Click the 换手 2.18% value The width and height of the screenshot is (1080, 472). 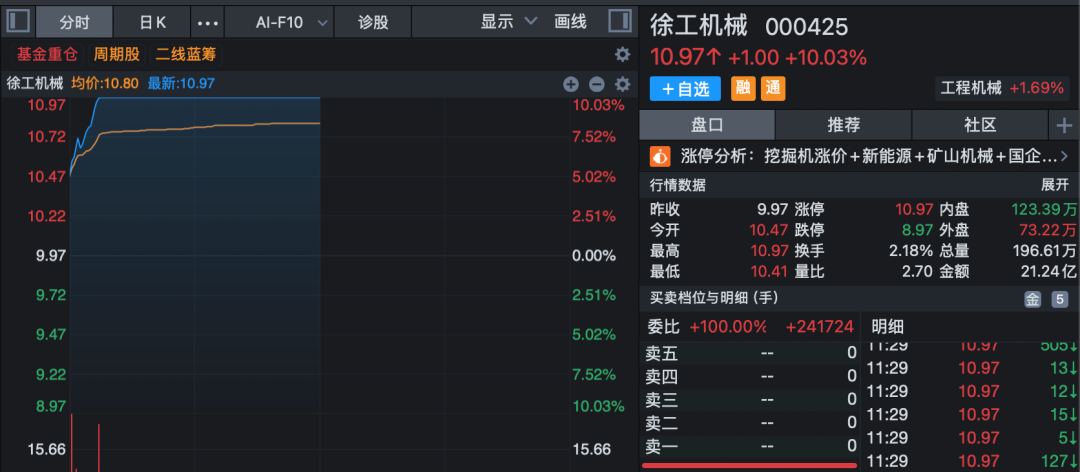tap(912, 251)
